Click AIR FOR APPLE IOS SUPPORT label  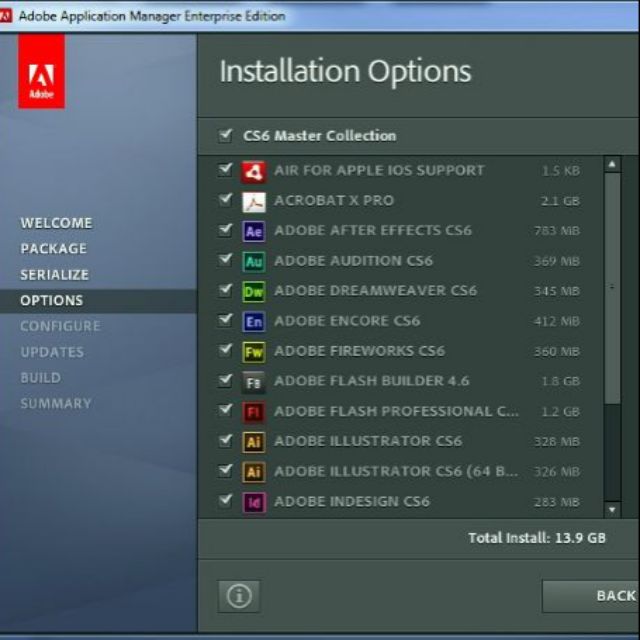379,170
